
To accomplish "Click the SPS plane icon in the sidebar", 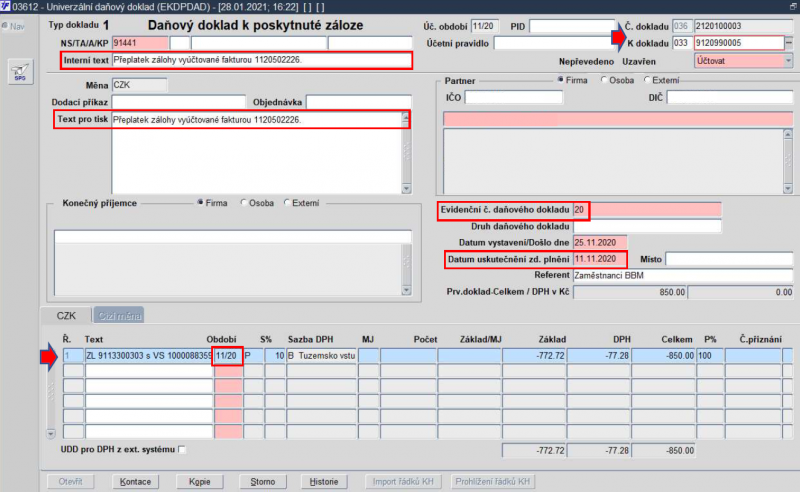I will [x=20, y=71].
